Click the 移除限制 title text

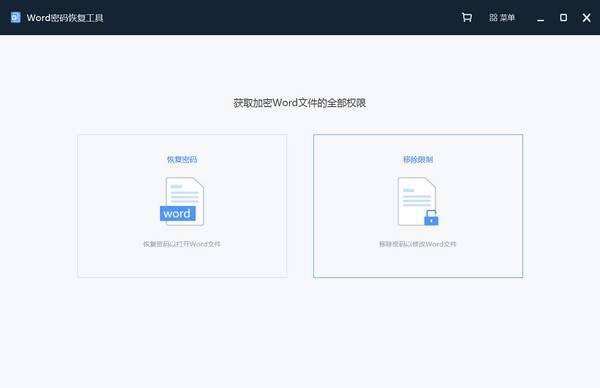click(x=418, y=160)
